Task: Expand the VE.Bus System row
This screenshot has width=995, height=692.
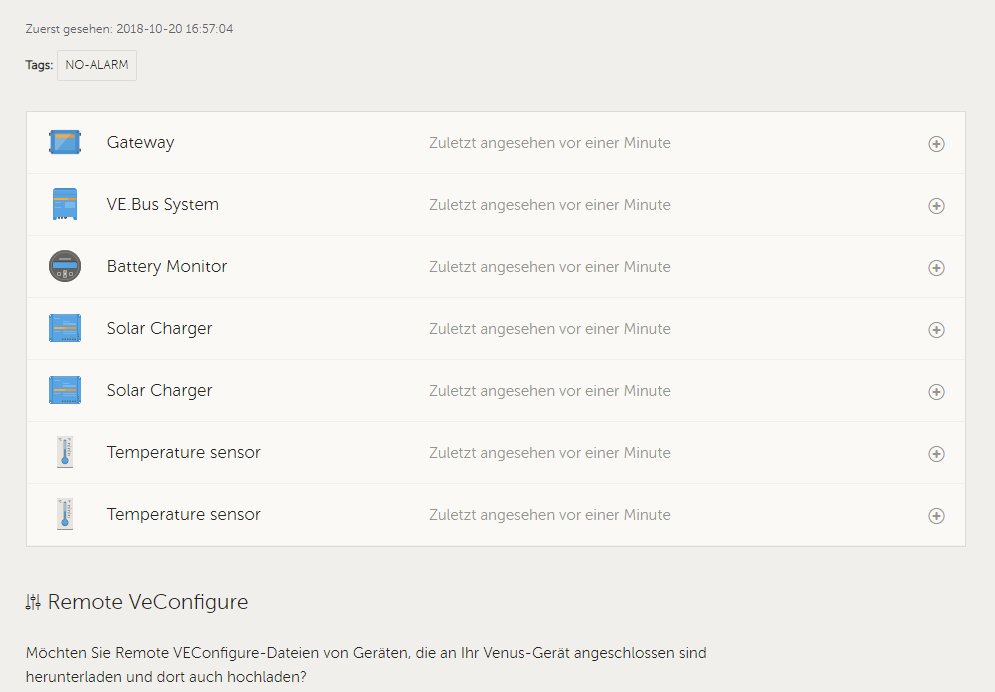Action: pyautogui.click(x=936, y=206)
